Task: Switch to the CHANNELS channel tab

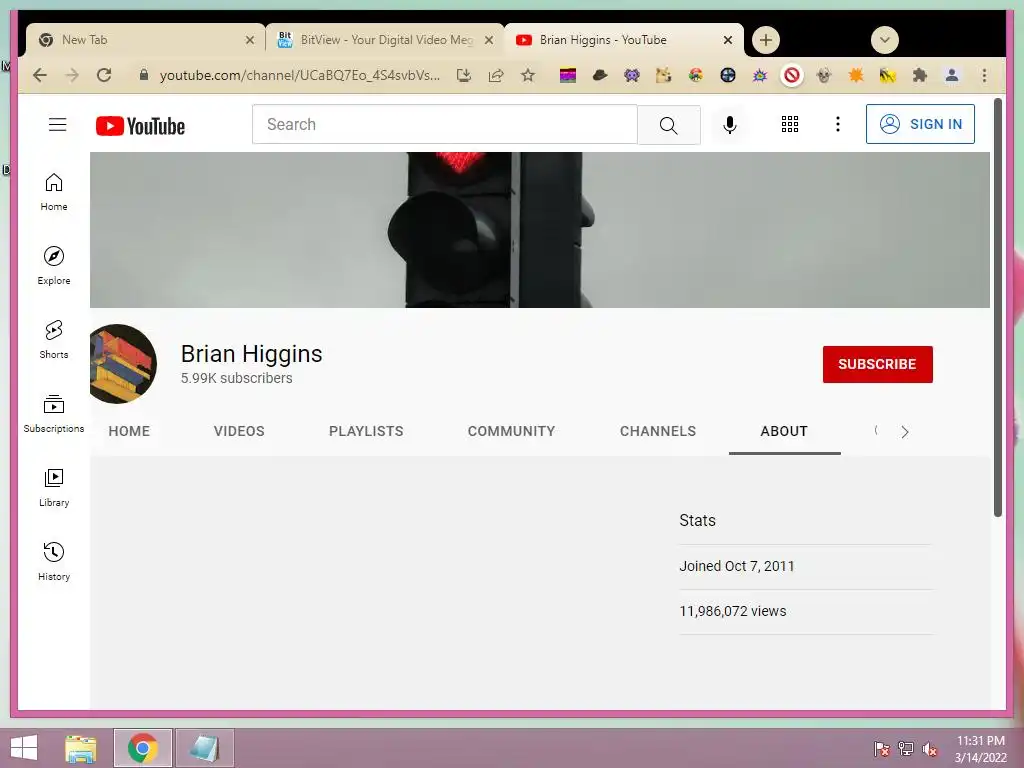Action: tap(658, 431)
